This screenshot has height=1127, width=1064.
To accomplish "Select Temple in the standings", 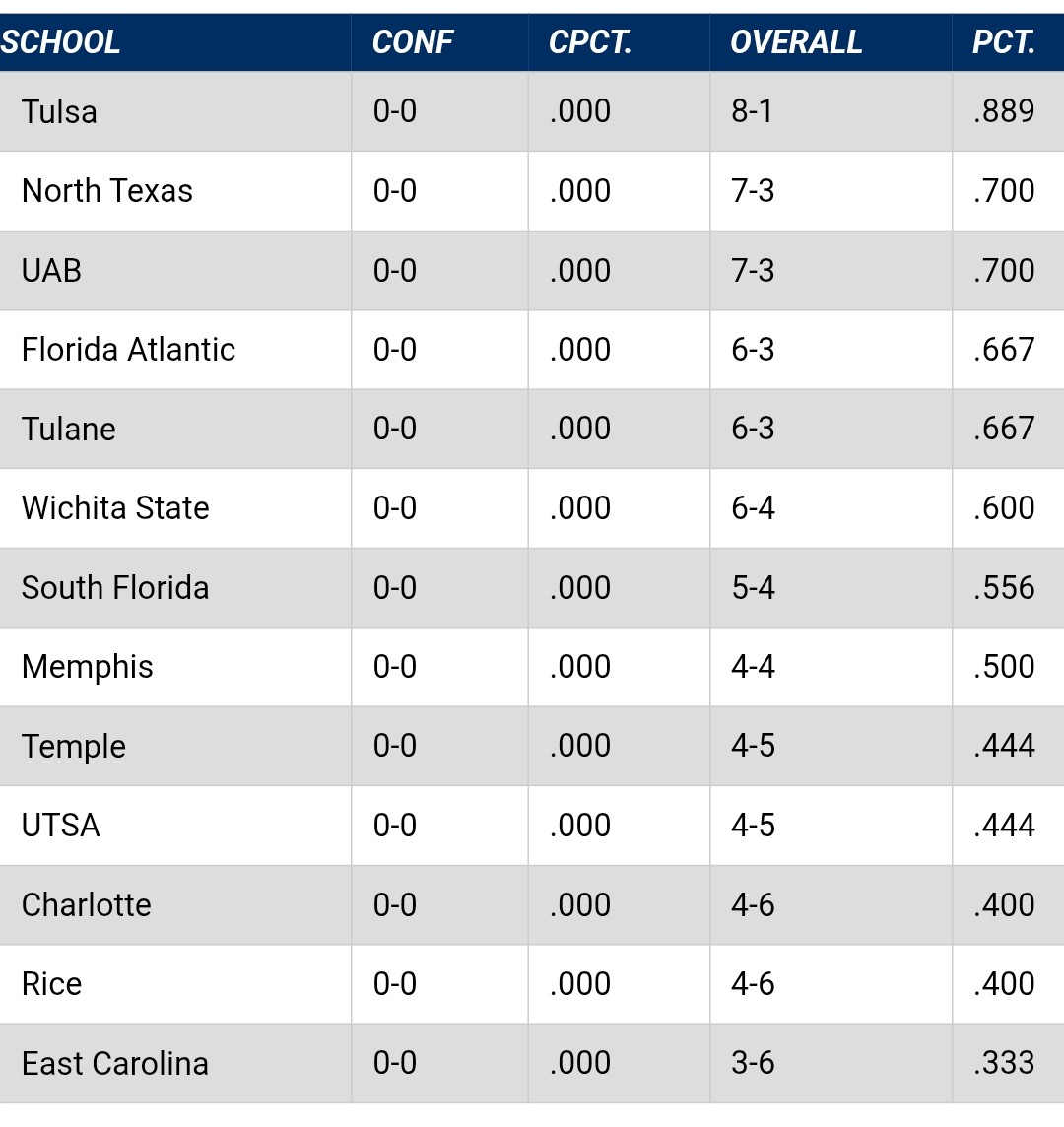I will (74, 747).
